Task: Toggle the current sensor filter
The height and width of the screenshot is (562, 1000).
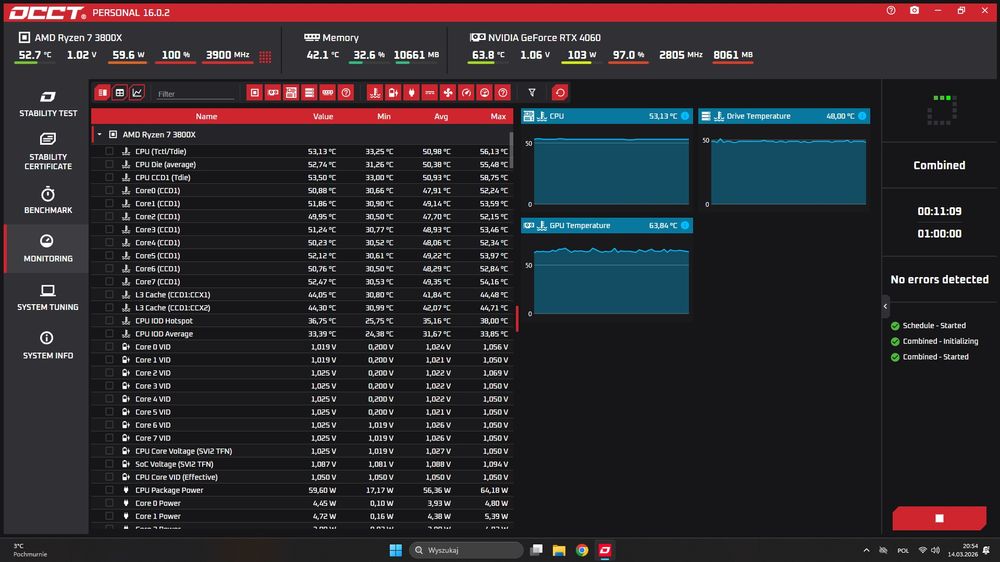Action: [x=430, y=93]
